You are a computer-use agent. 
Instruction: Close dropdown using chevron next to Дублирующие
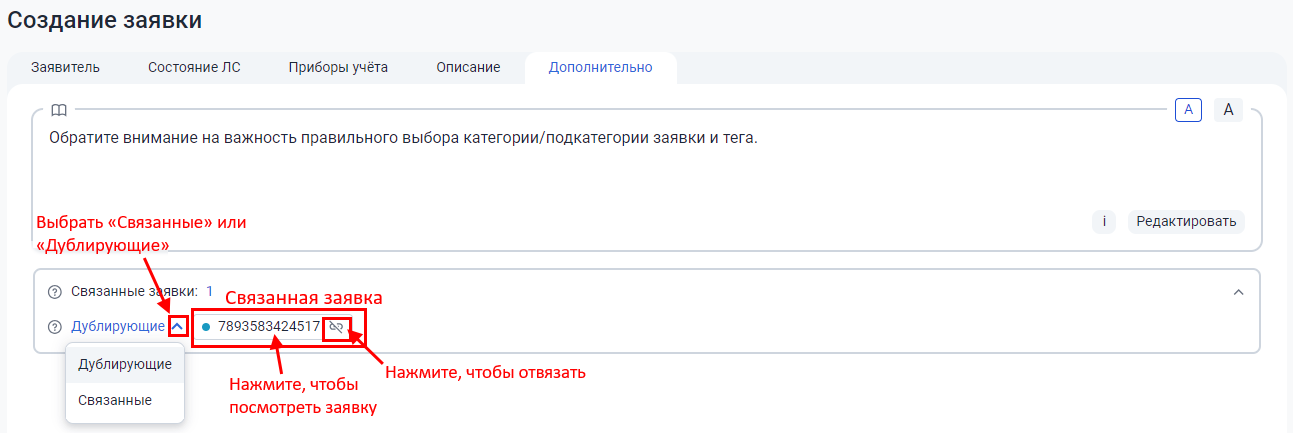(x=177, y=326)
